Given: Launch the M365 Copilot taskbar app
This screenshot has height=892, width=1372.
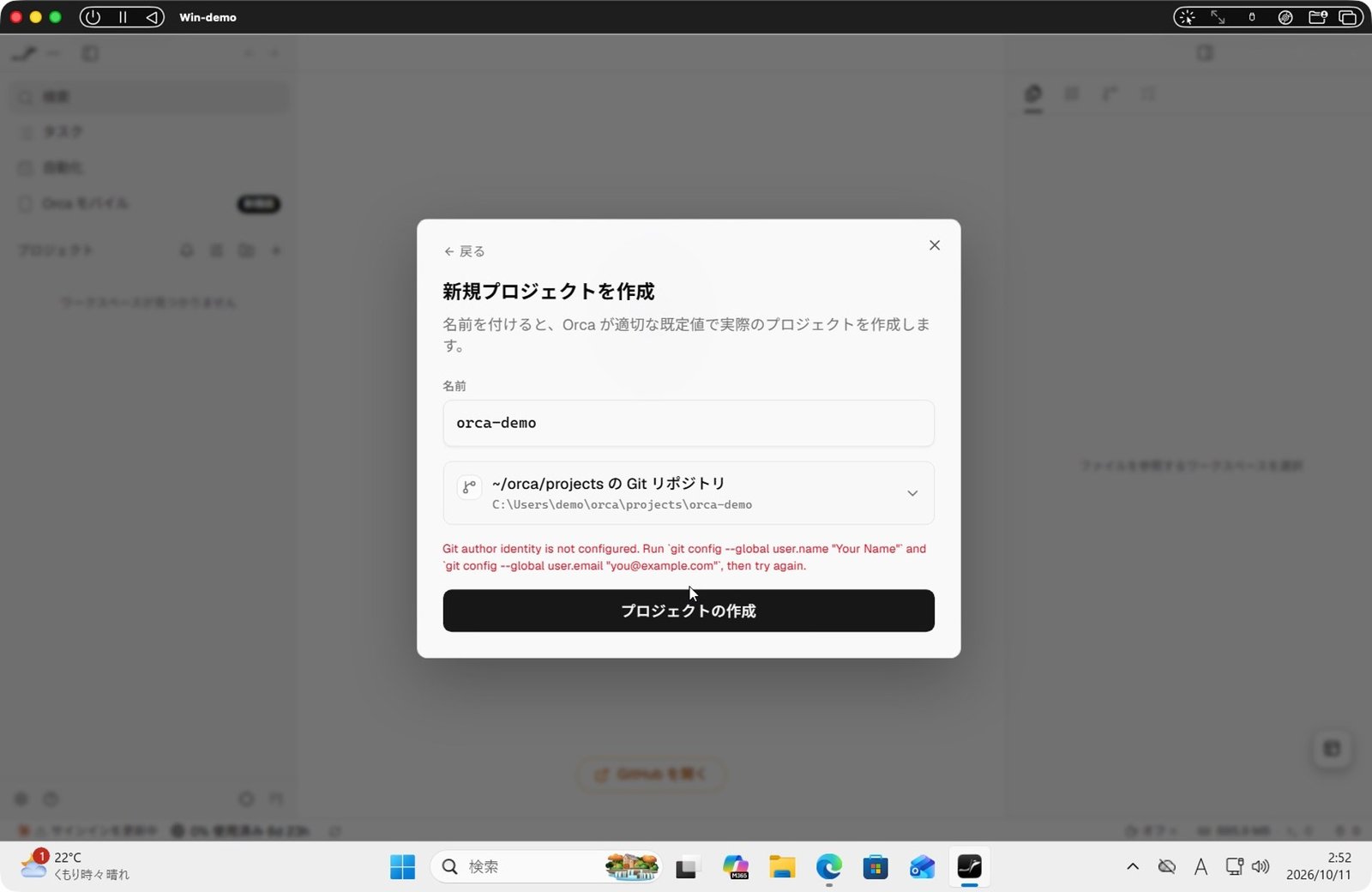Looking at the screenshot, I should pos(735,867).
